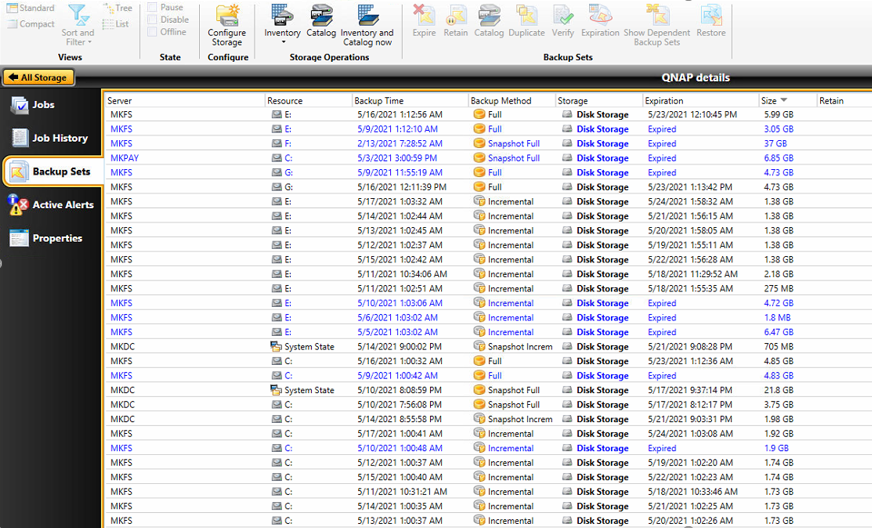Click the Restore icon in ribbon
This screenshot has width=872, height=528.
[x=711, y=22]
